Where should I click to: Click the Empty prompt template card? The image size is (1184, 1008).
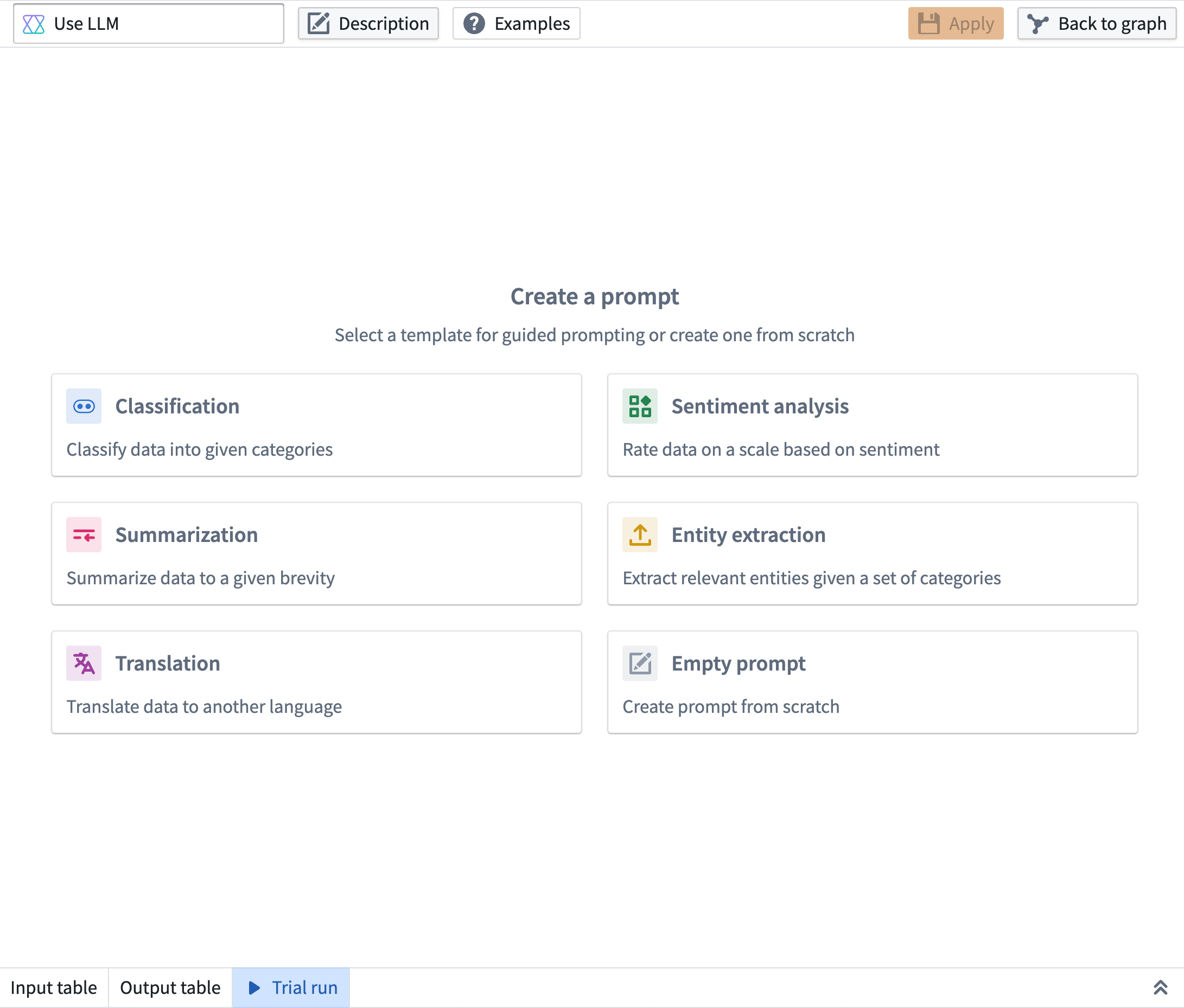[873, 682]
